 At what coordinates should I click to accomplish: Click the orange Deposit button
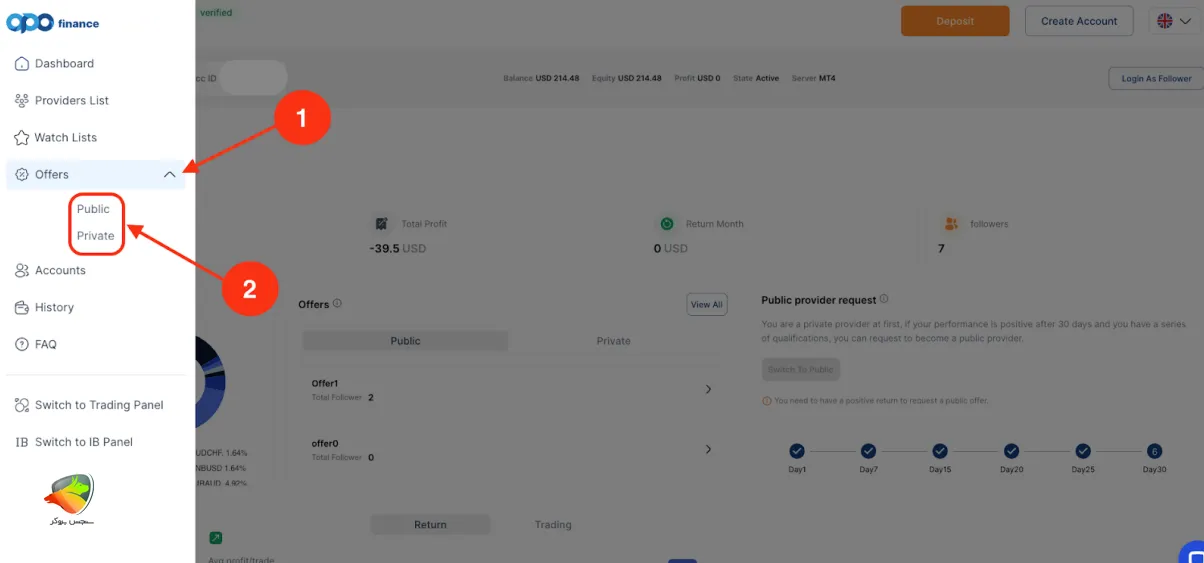(955, 21)
